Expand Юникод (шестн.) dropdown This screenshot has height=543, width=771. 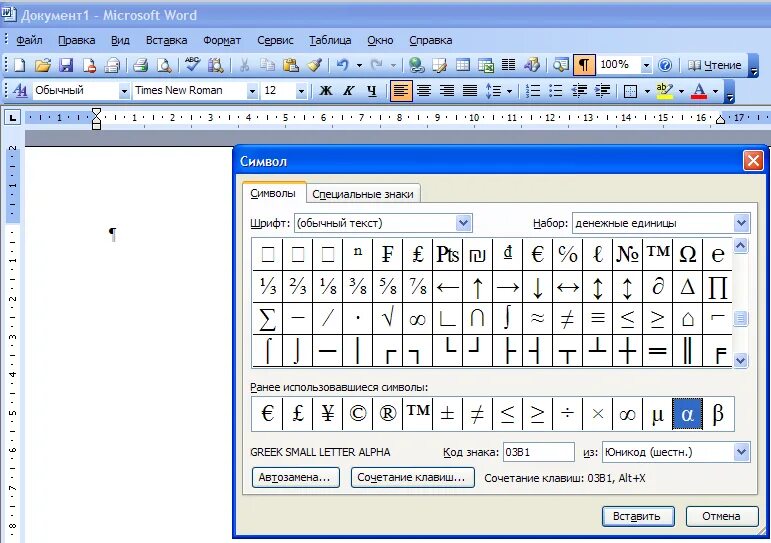[741, 452]
